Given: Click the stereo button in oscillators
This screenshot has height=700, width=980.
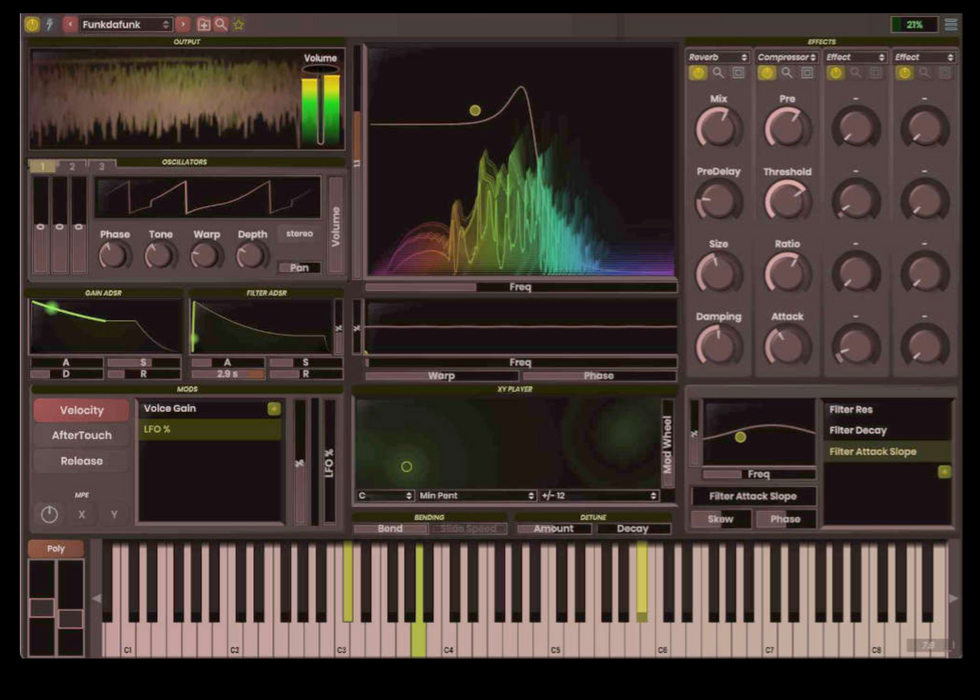Looking at the screenshot, I should pyautogui.click(x=299, y=234).
